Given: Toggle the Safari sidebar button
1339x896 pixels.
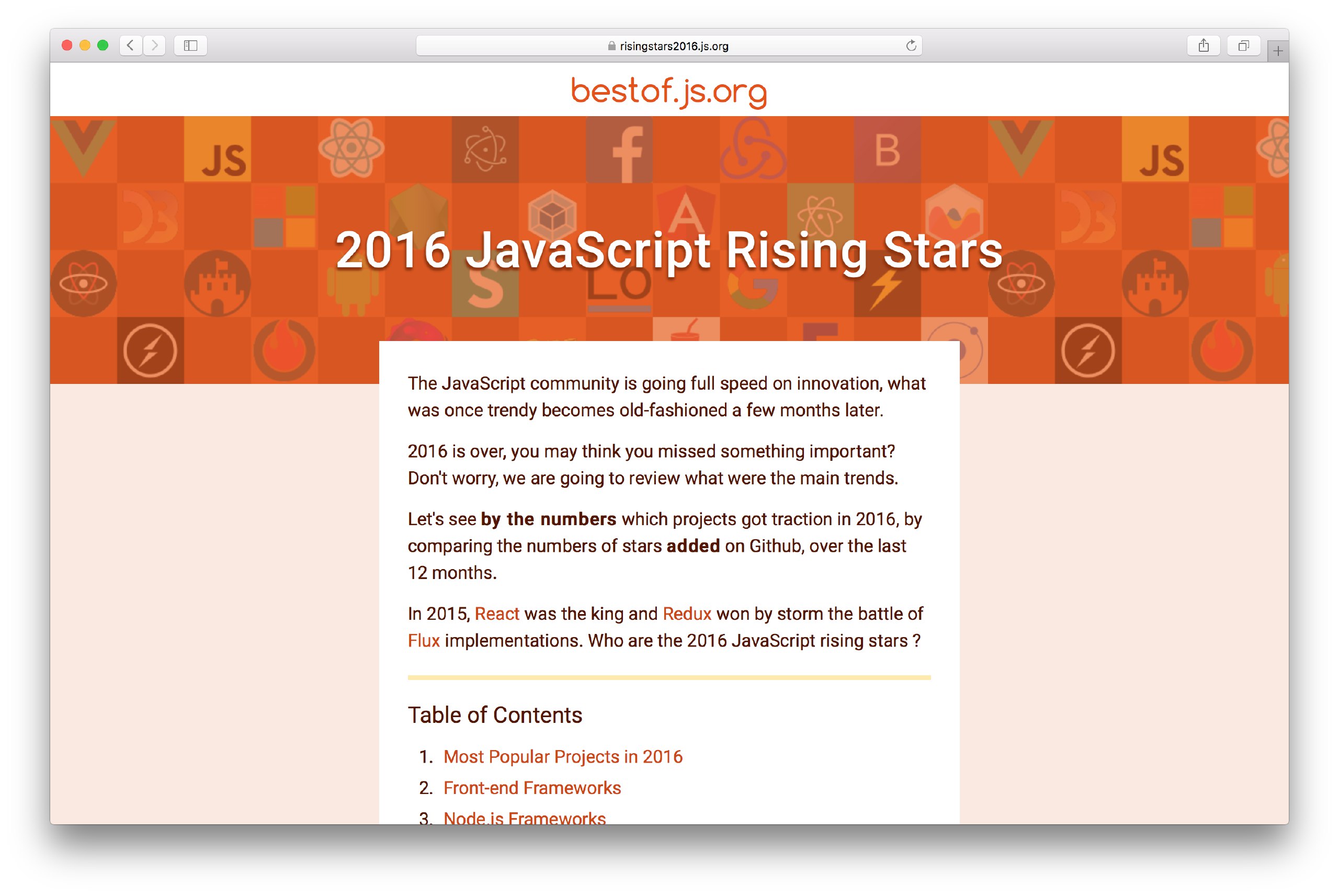Looking at the screenshot, I should tap(190, 45).
